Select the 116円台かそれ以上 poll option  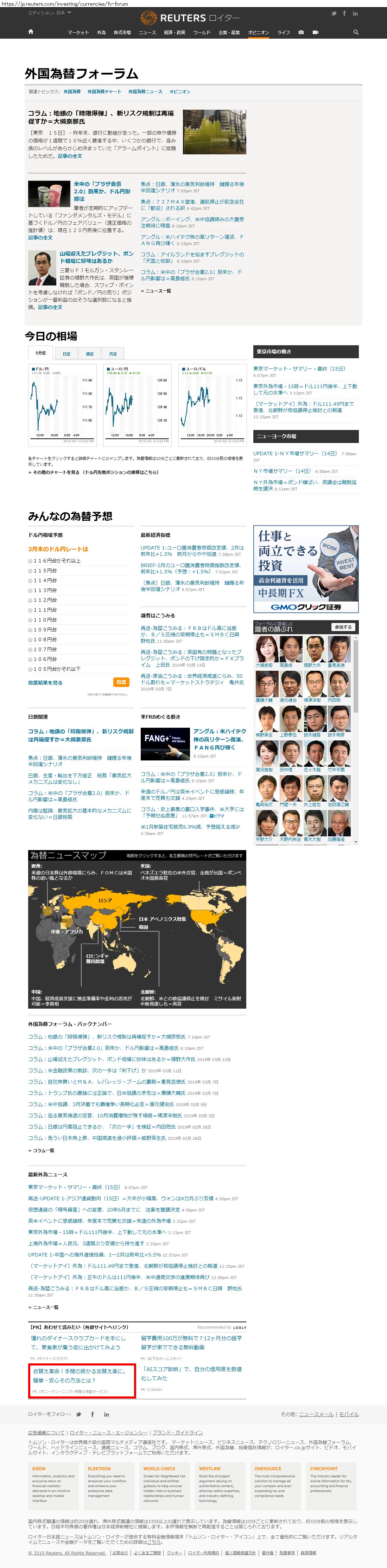(x=31, y=561)
